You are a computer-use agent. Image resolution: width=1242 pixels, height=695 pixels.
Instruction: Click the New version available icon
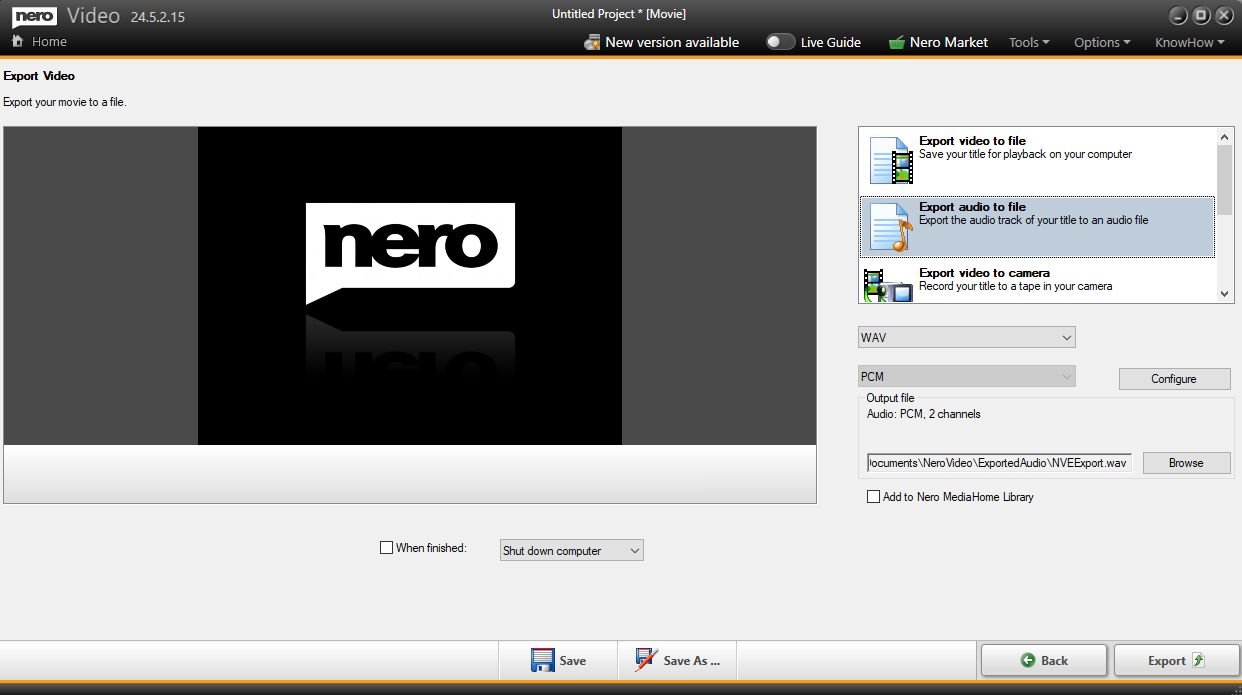[592, 42]
